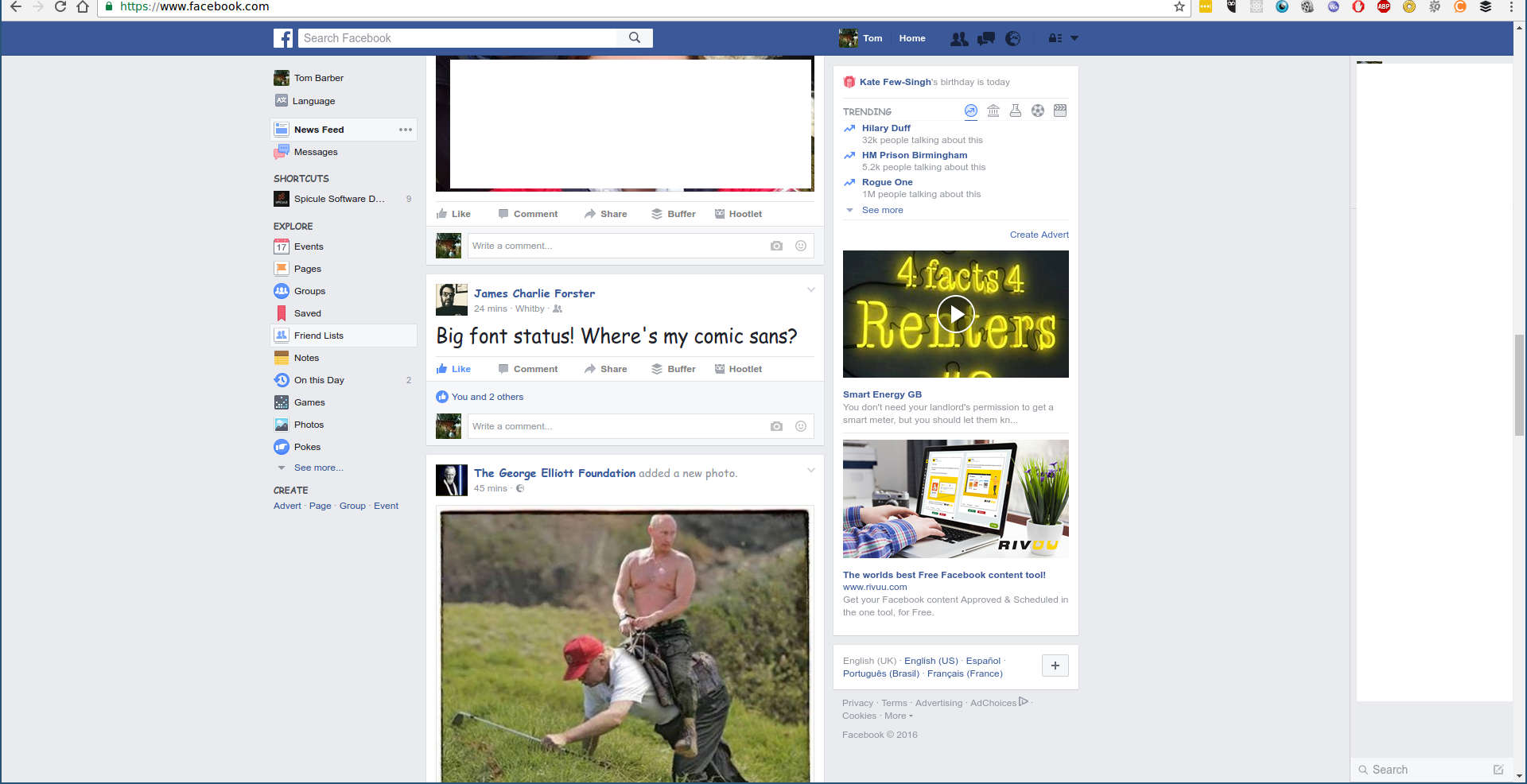Expand See more... in the Explore list

pyautogui.click(x=319, y=468)
